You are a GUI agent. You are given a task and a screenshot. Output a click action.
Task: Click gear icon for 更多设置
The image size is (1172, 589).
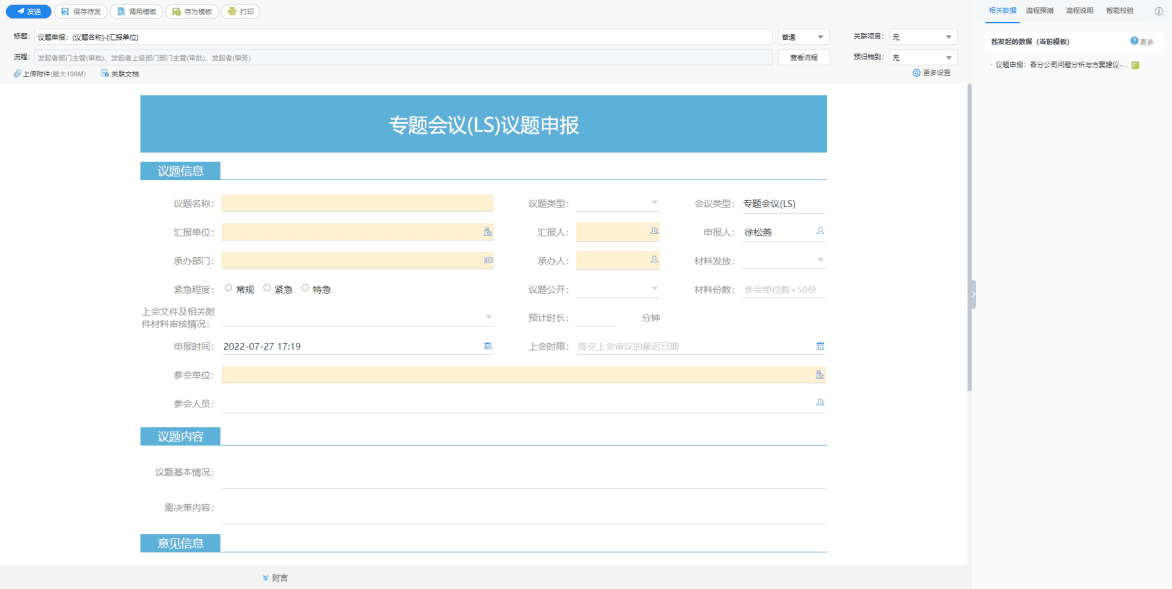pyautogui.click(x=916, y=73)
